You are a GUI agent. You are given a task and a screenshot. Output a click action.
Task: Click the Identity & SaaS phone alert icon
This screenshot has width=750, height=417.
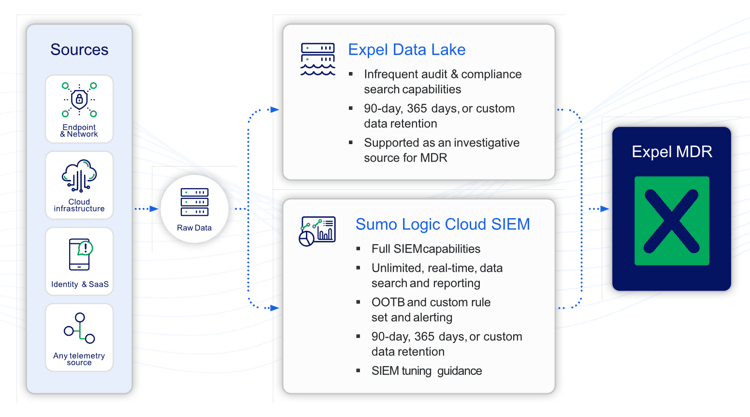80,254
